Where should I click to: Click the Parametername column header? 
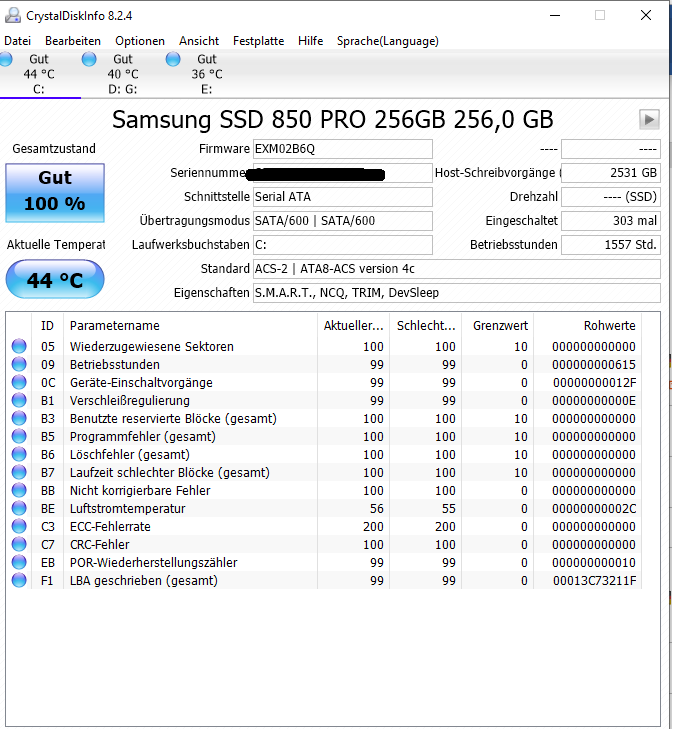pyautogui.click(x=190, y=325)
